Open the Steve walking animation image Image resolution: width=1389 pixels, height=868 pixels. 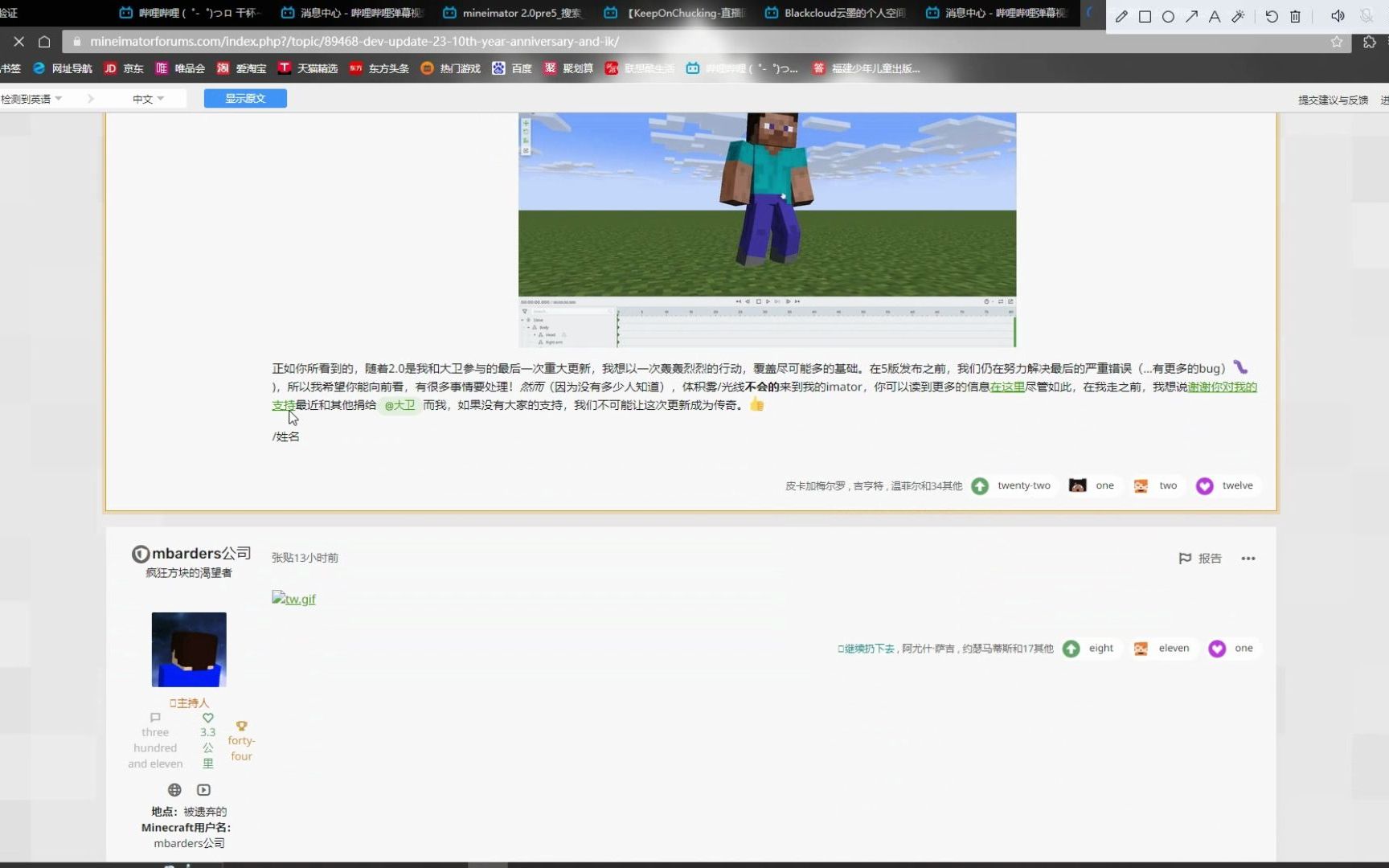[x=767, y=230]
